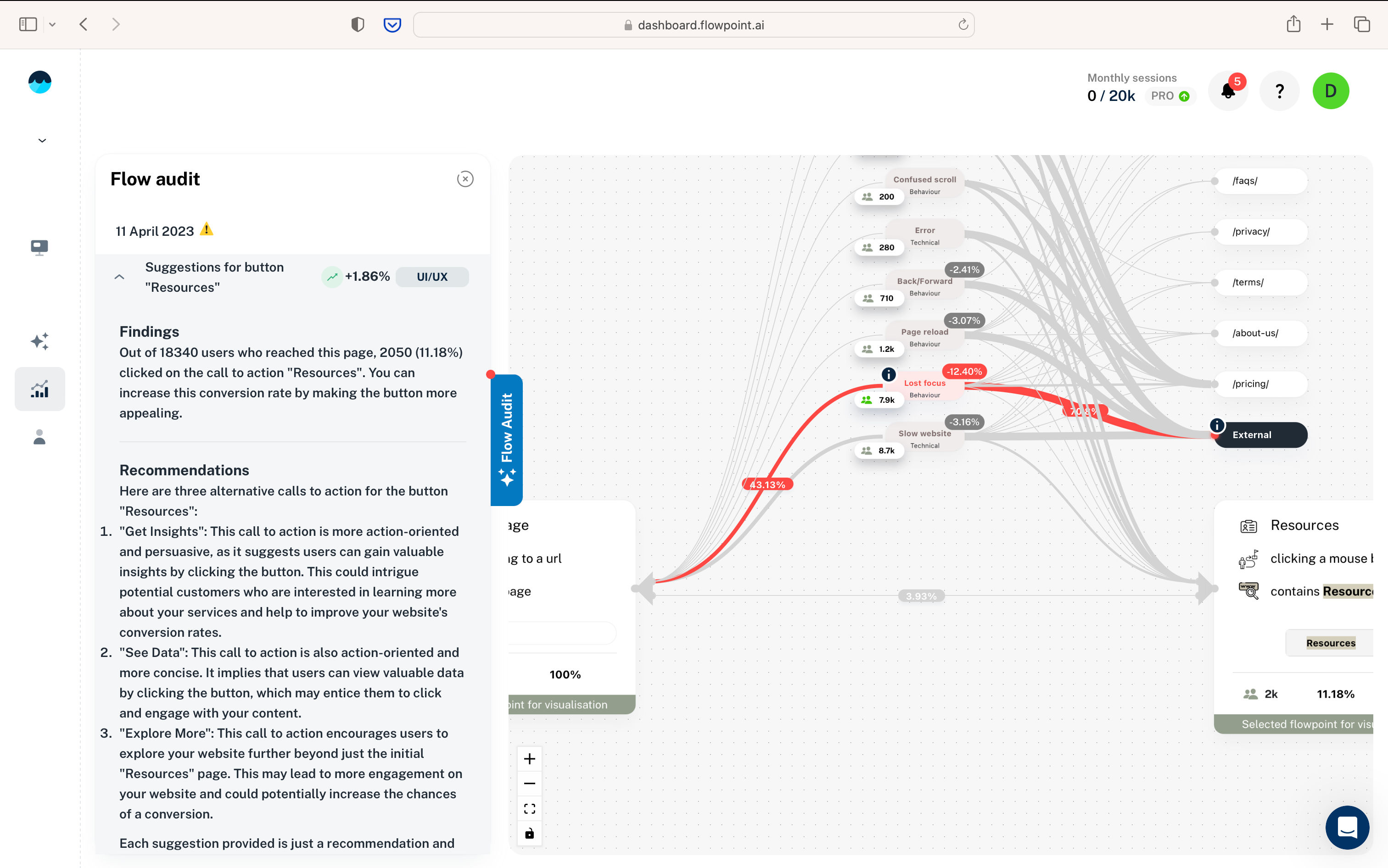Open the user profile sidebar icon
This screenshot has height=868, width=1388.
point(39,437)
